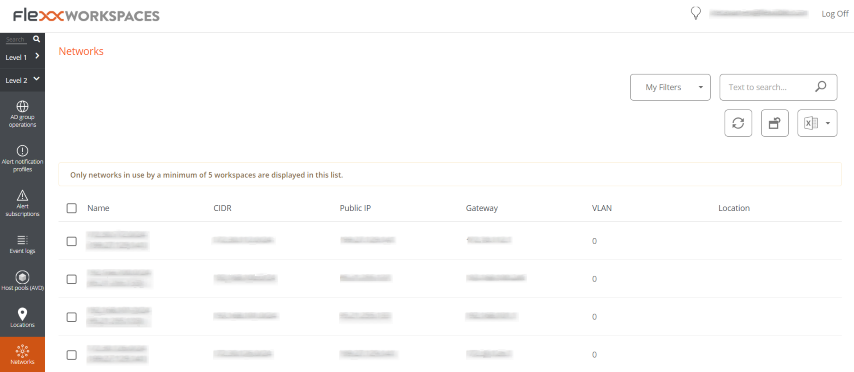Check the fourth network row checkbox
854x372 pixels.
[71, 355]
